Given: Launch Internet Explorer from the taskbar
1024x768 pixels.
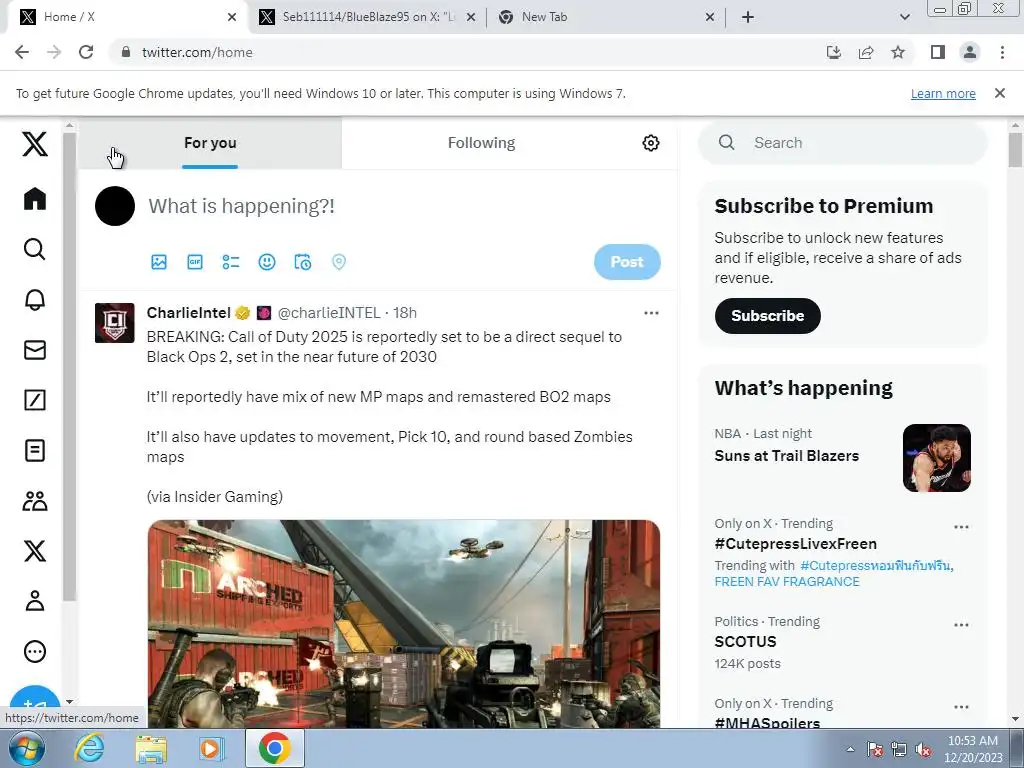Looking at the screenshot, I should click(89, 749).
